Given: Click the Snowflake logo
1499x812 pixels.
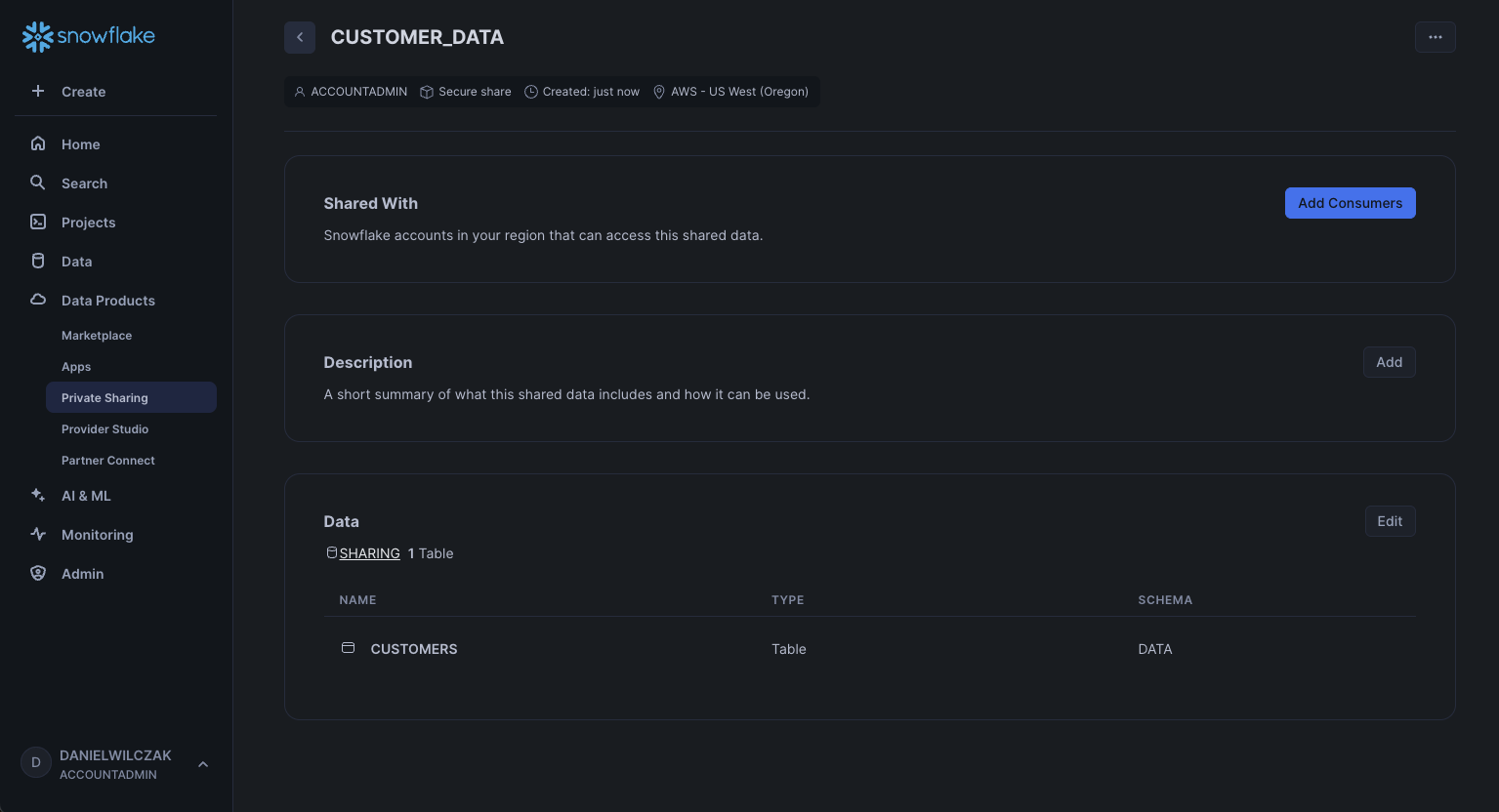Looking at the screenshot, I should pos(89,36).
